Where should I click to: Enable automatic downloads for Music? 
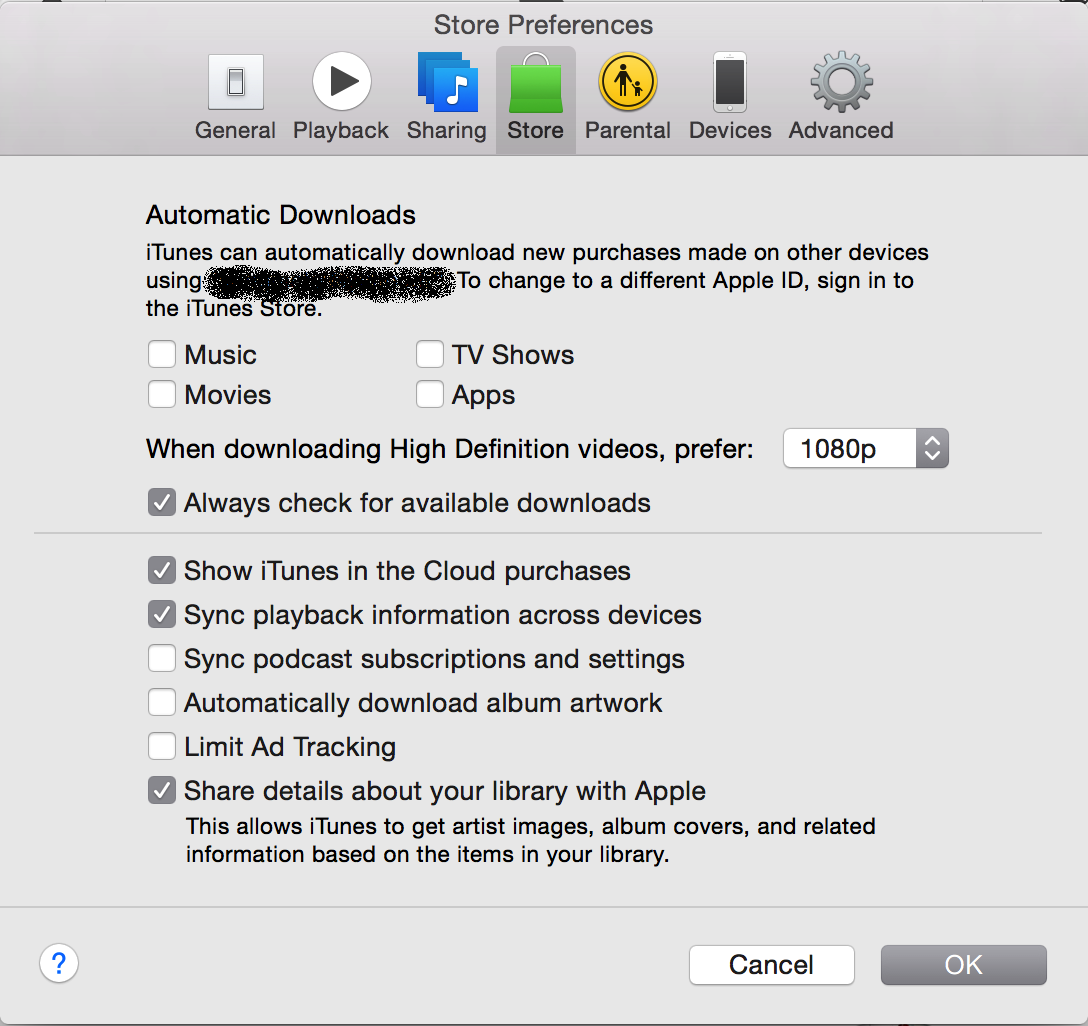click(162, 354)
